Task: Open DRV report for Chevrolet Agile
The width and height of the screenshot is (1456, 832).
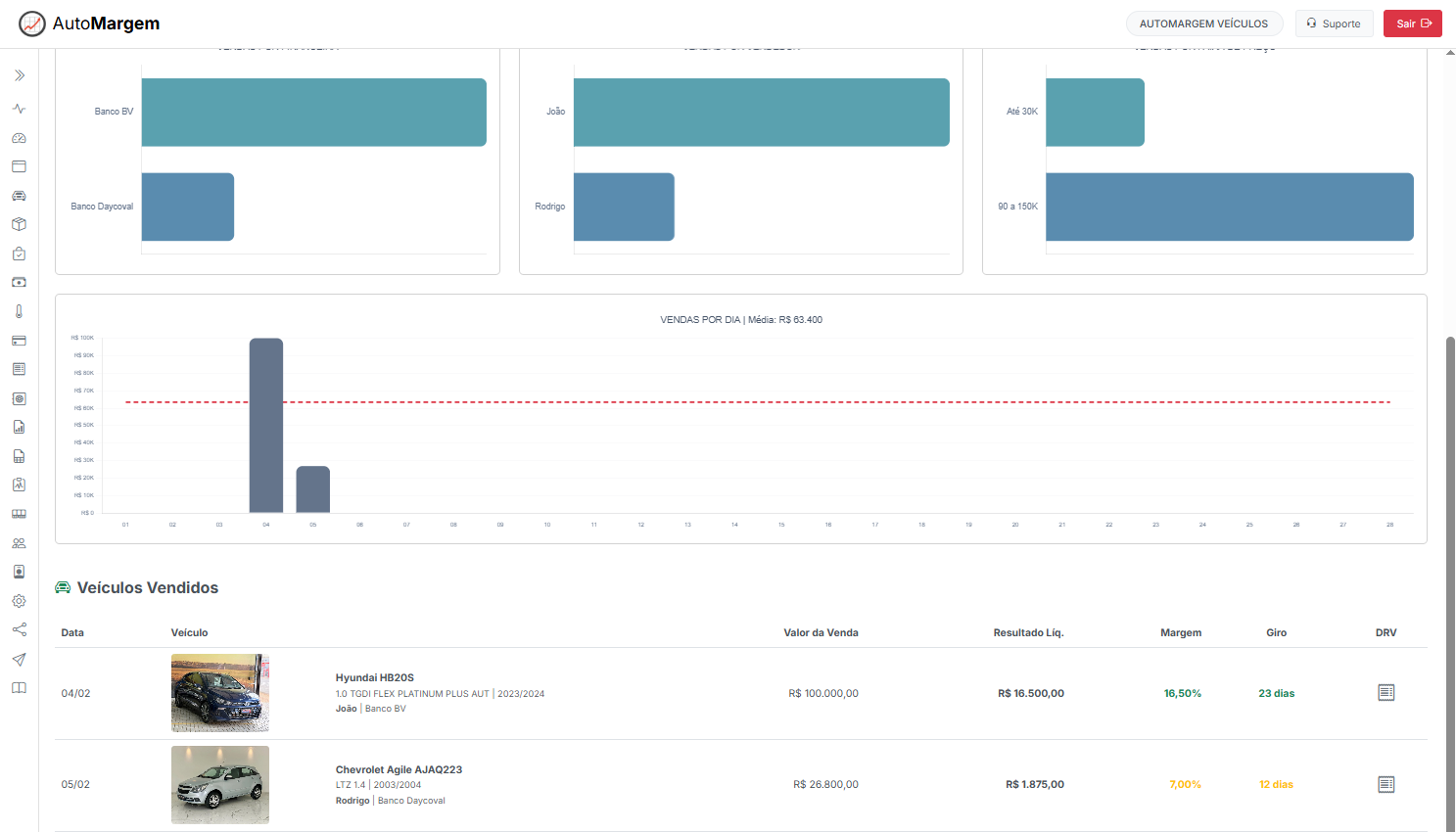Action: pos(1386,784)
